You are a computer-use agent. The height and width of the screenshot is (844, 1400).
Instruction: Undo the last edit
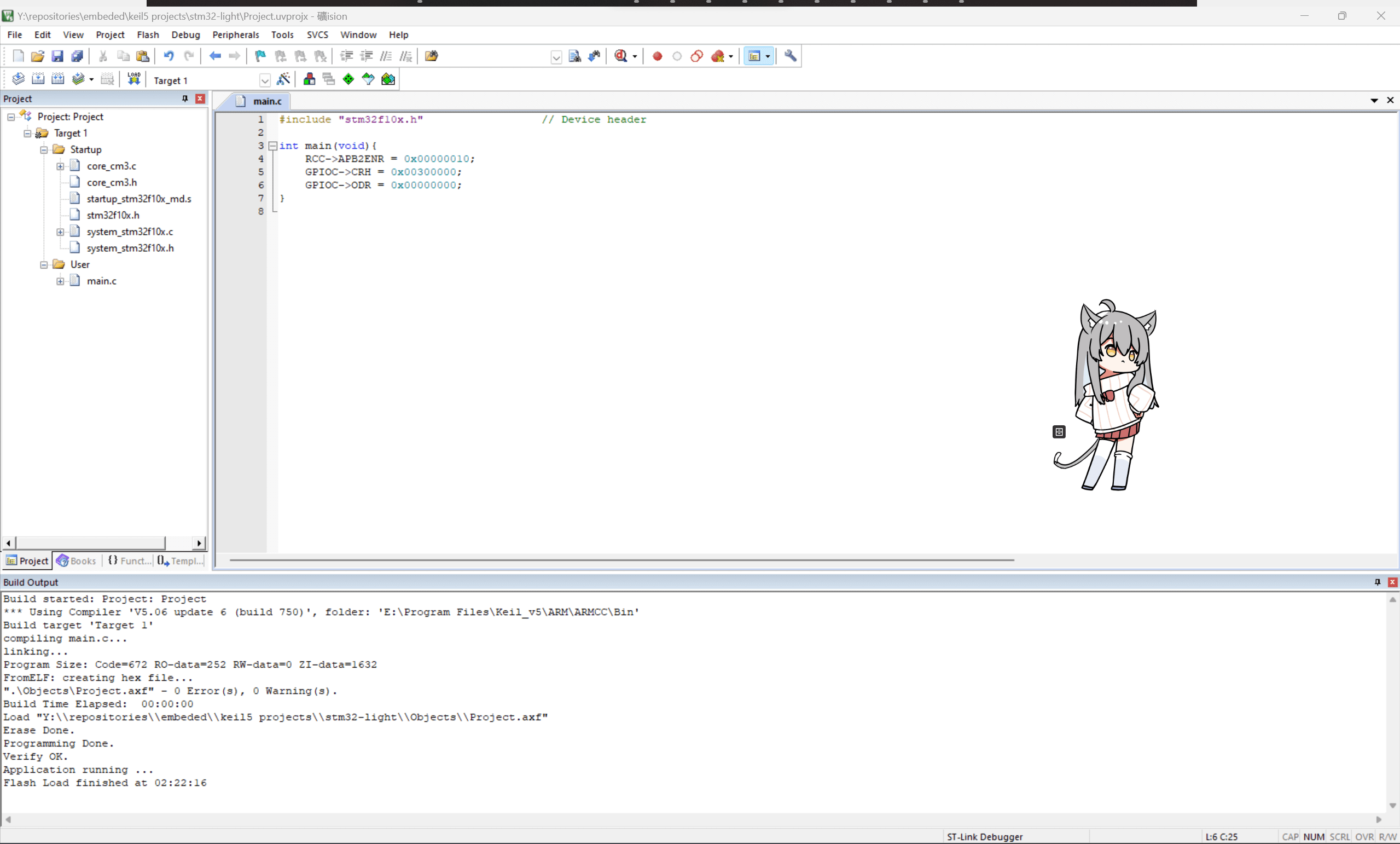169,56
